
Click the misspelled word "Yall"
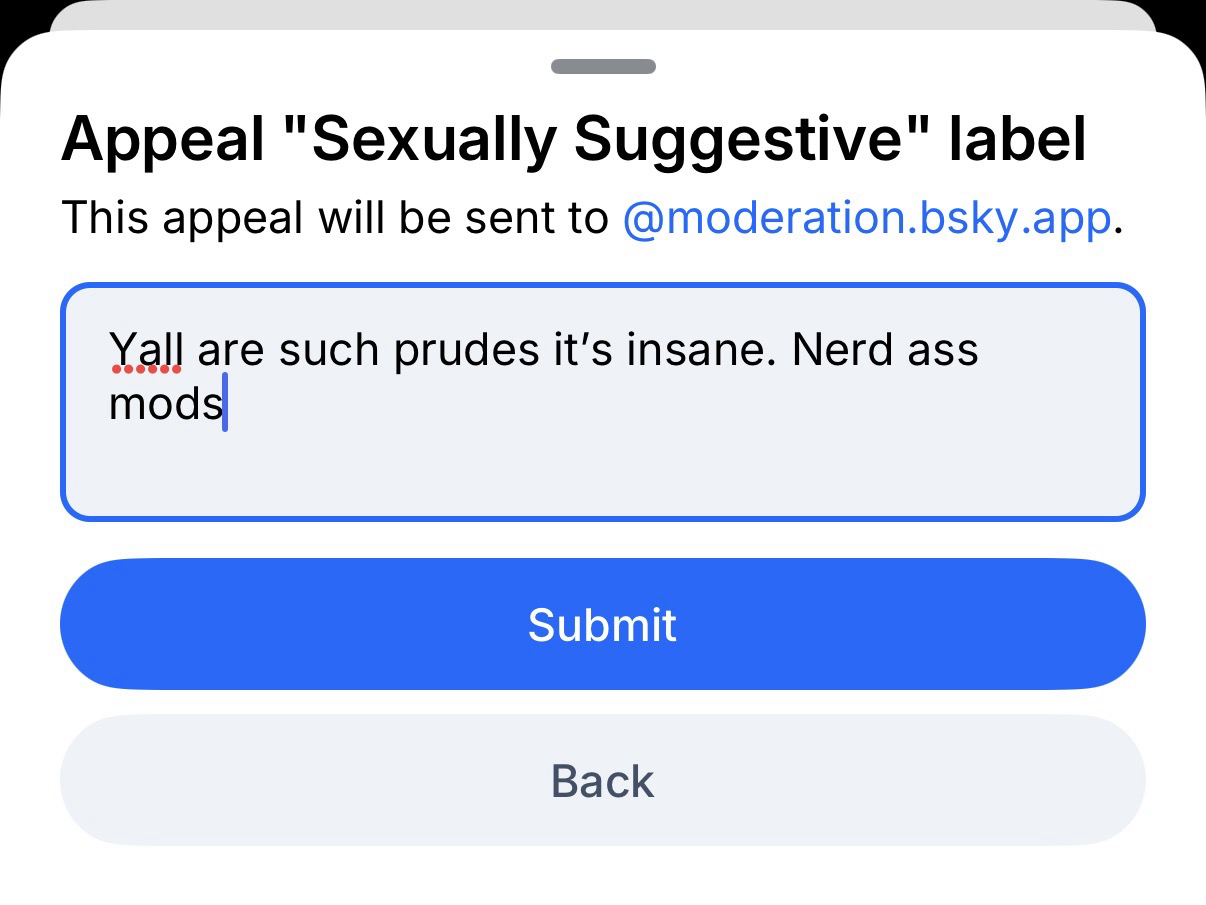coord(146,350)
